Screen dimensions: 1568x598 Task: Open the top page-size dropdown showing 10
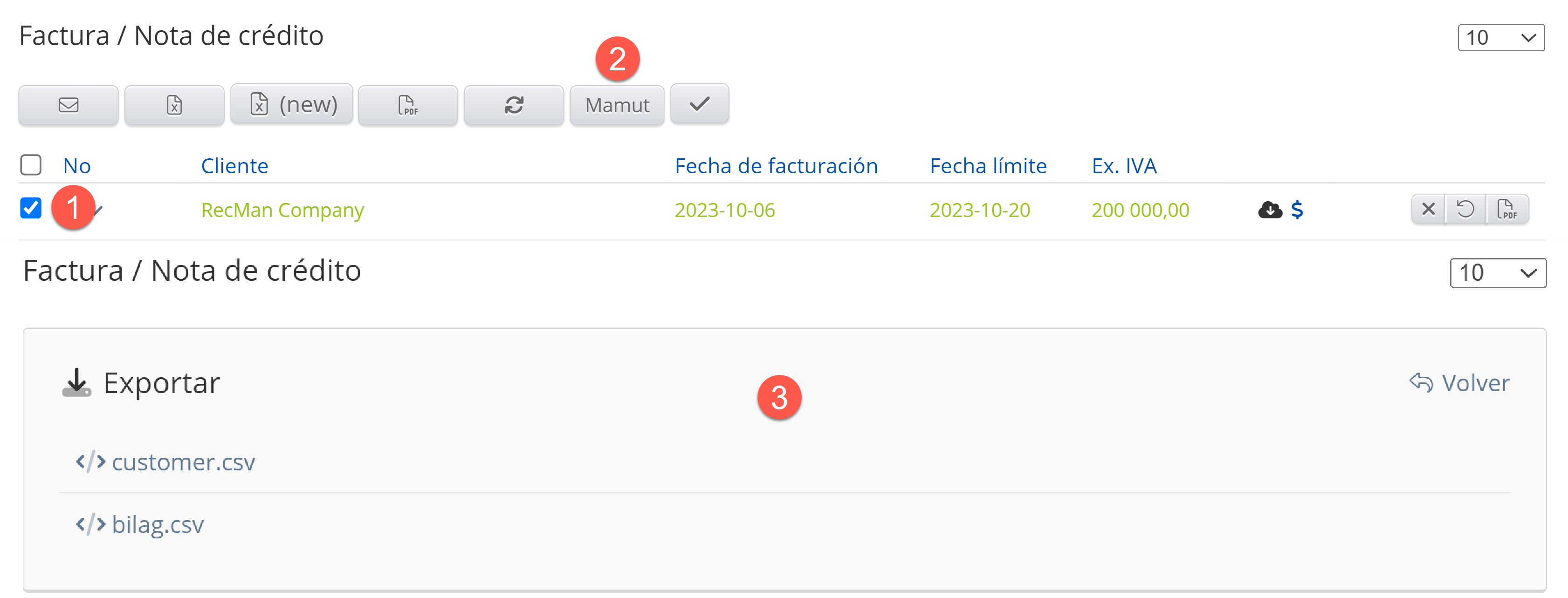[x=1500, y=38]
